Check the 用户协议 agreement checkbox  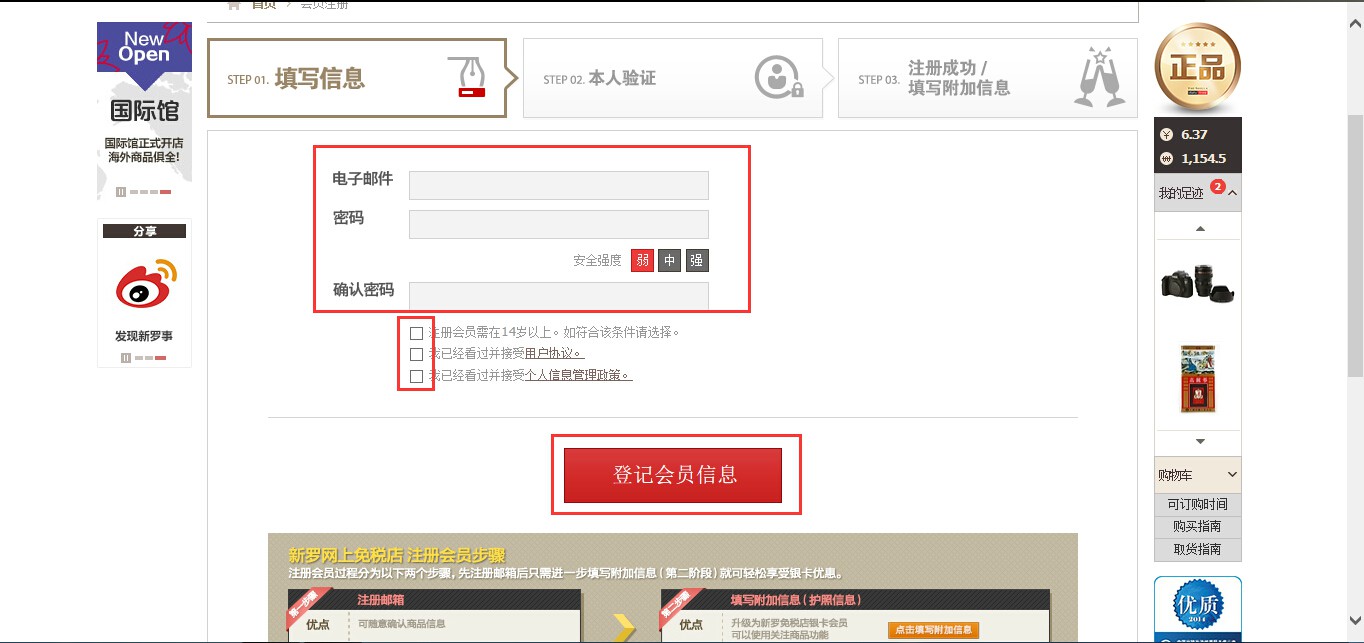(x=416, y=354)
